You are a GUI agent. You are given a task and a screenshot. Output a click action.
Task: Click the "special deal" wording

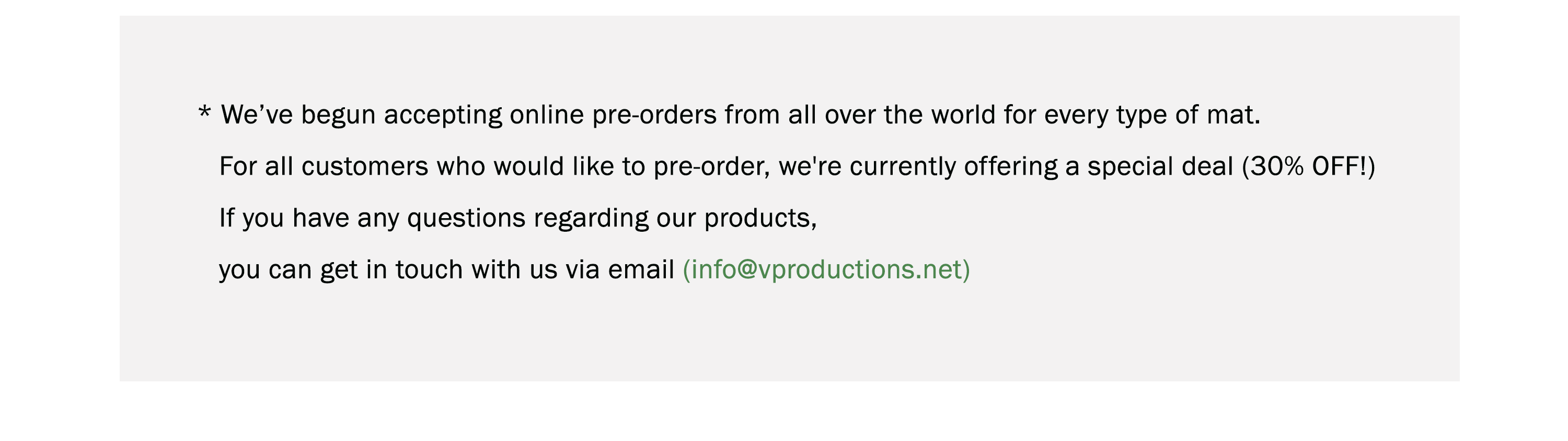(1160, 167)
